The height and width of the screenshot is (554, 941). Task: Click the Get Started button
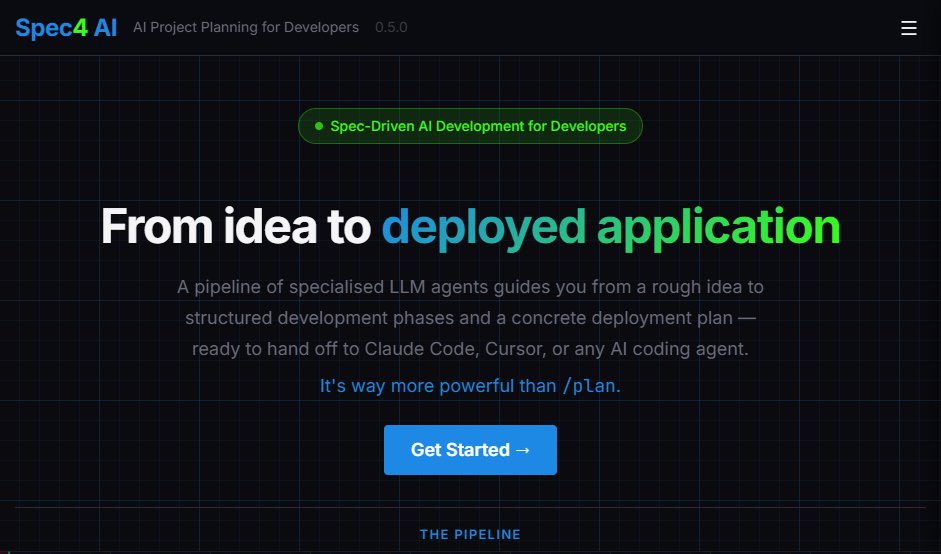click(x=470, y=450)
